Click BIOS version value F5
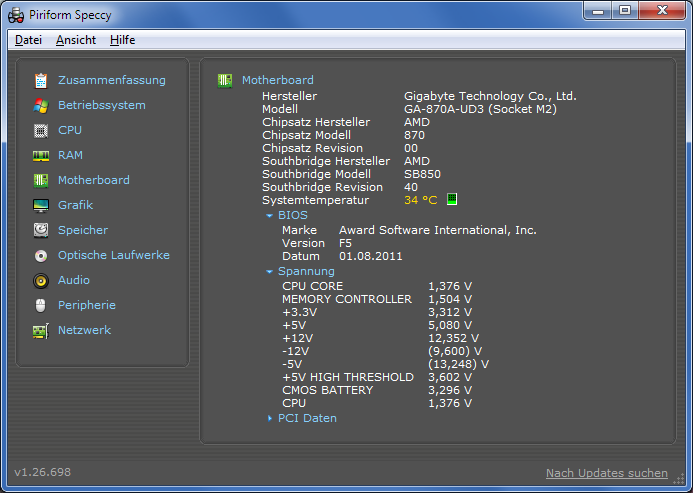 345,243
